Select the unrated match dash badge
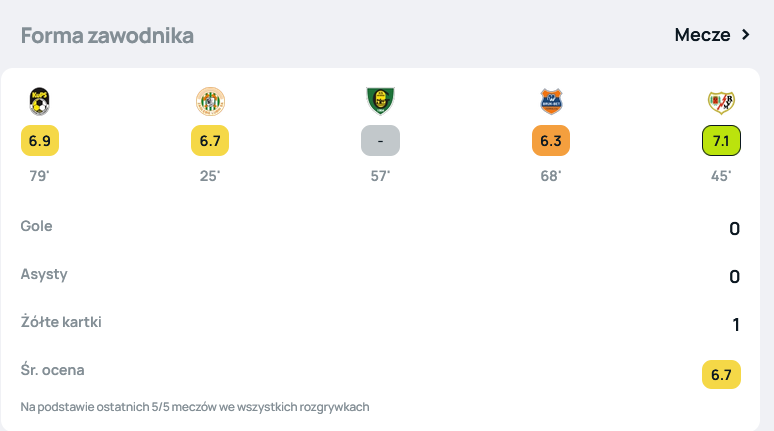The height and width of the screenshot is (431, 774). pyautogui.click(x=380, y=141)
